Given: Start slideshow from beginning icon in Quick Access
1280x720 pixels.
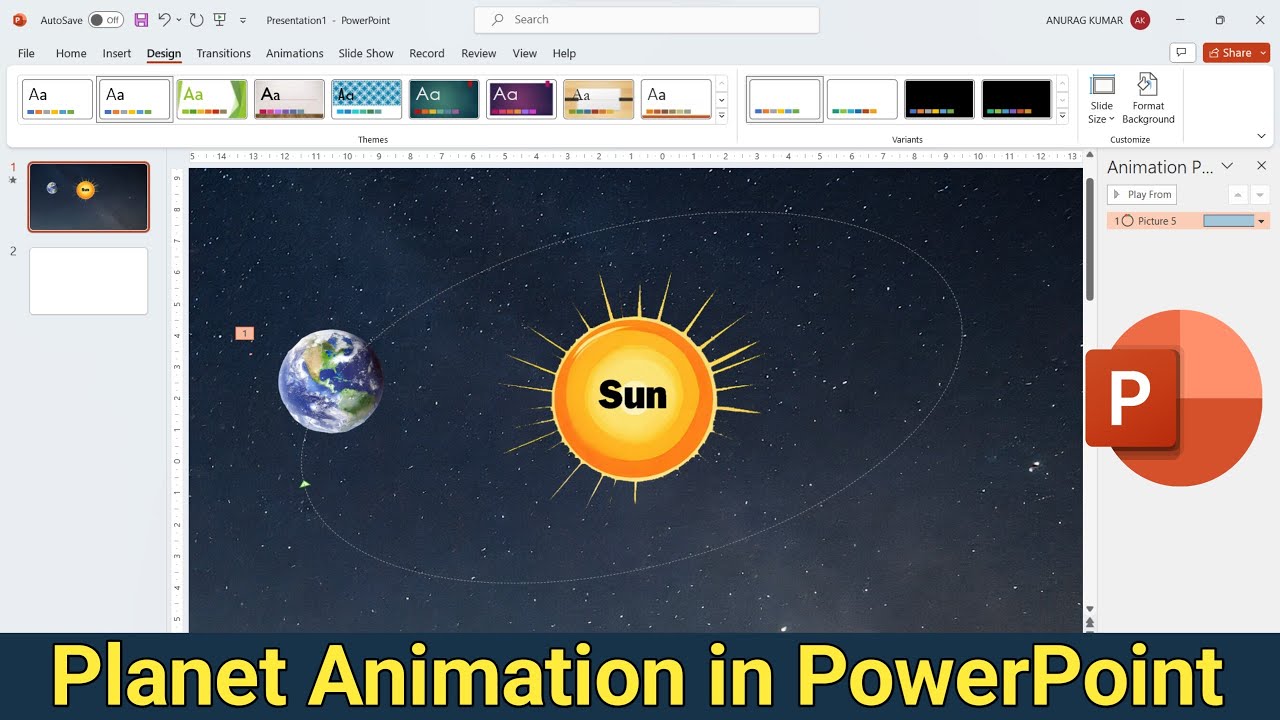Looking at the screenshot, I should click(x=220, y=20).
